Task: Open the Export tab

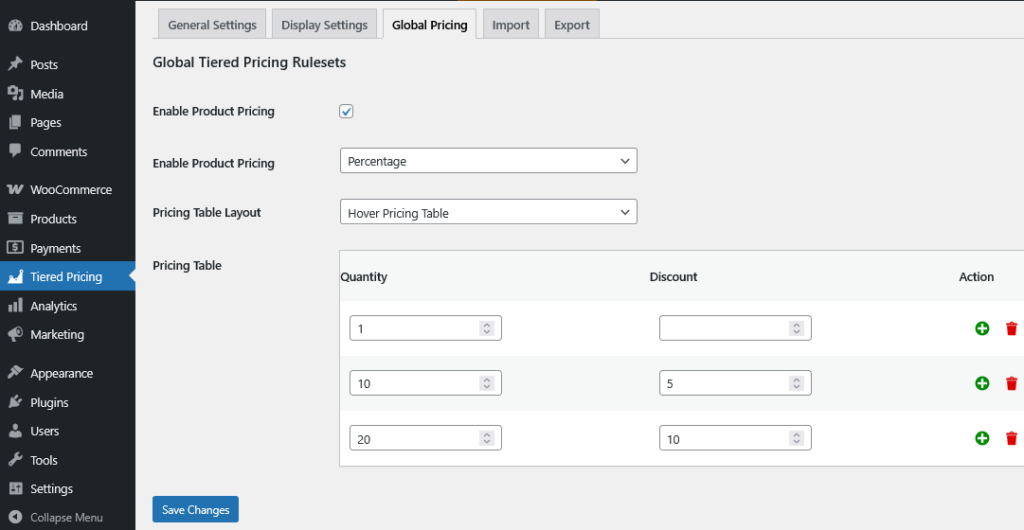Action: click(572, 25)
